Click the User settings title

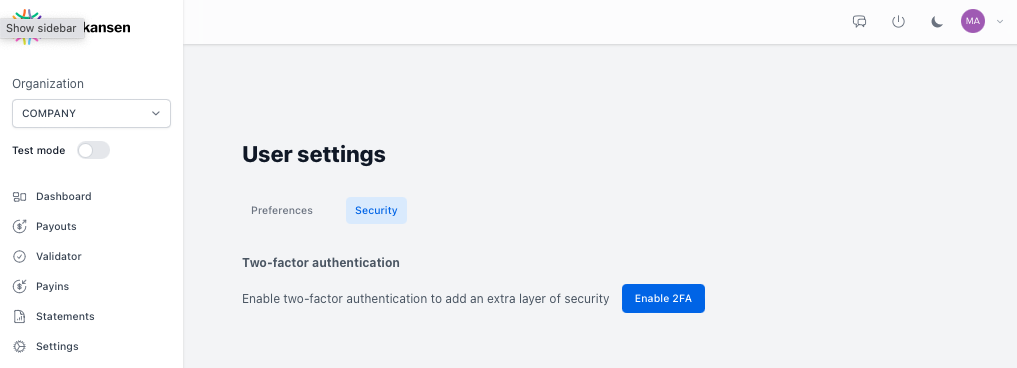coord(314,154)
